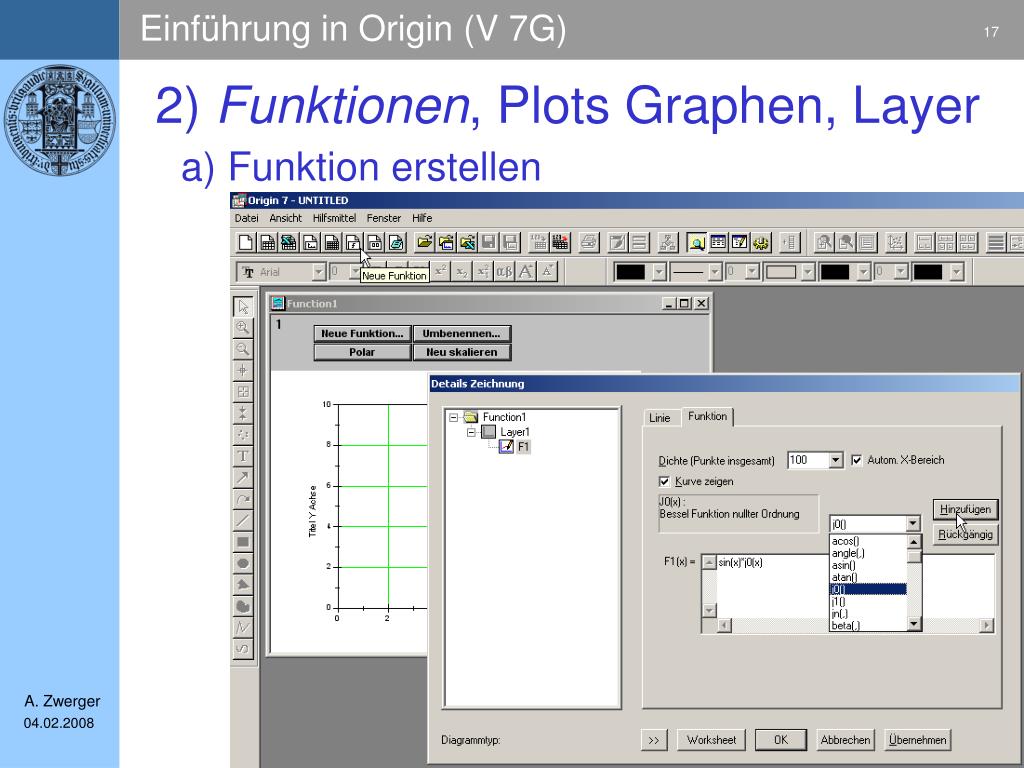Toggle the Kurve zeigen checkbox

tap(664, 481)
